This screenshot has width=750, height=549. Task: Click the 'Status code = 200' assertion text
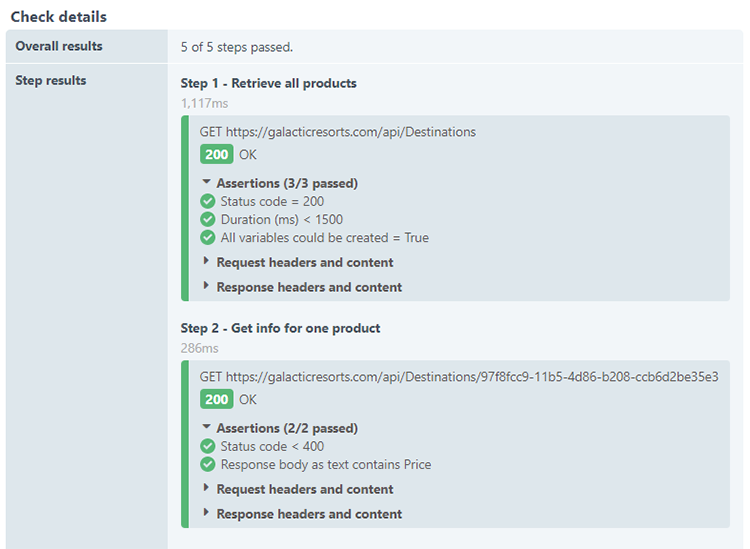272,201
